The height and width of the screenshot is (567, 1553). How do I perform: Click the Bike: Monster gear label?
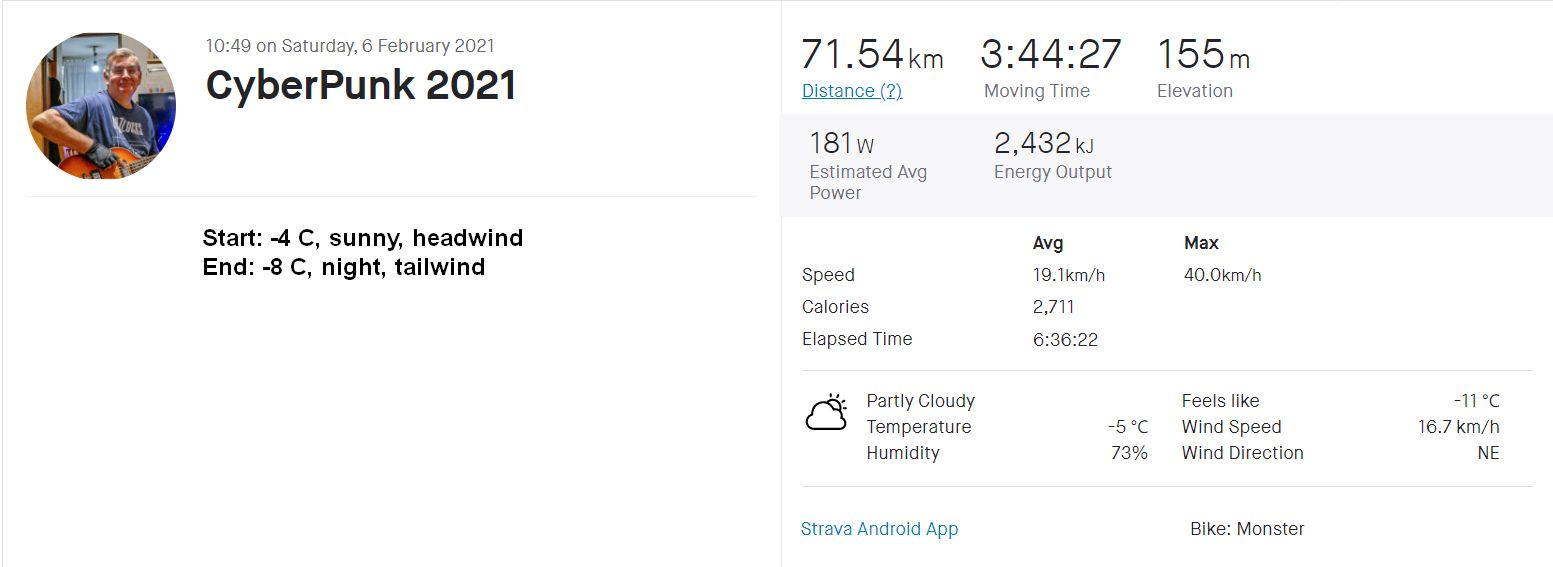pos(1247,529)
